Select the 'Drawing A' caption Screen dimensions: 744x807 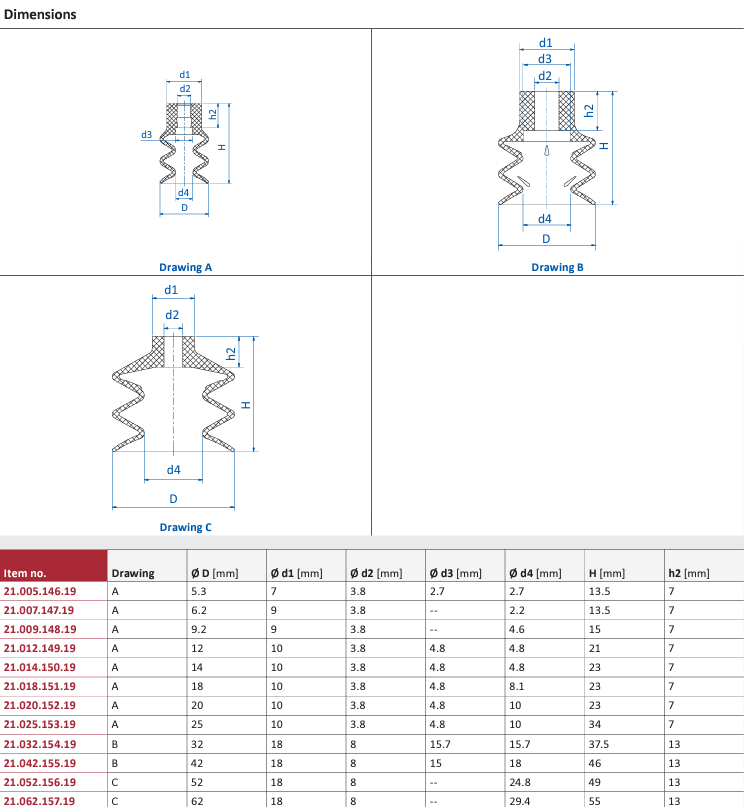pyautogui.click(x=185, y=267)
